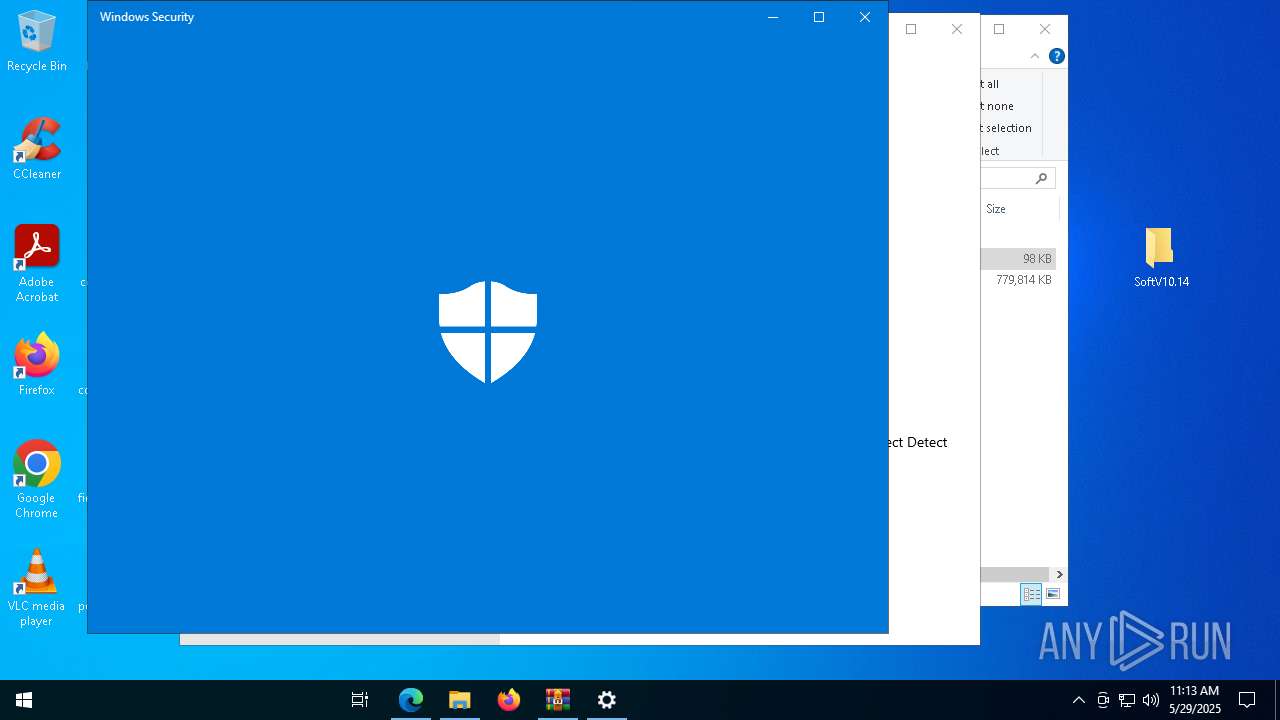Close the File Explorer window
This screenshot has height=720, width=1280.
pyautogui.click(x=1045, y=29)
